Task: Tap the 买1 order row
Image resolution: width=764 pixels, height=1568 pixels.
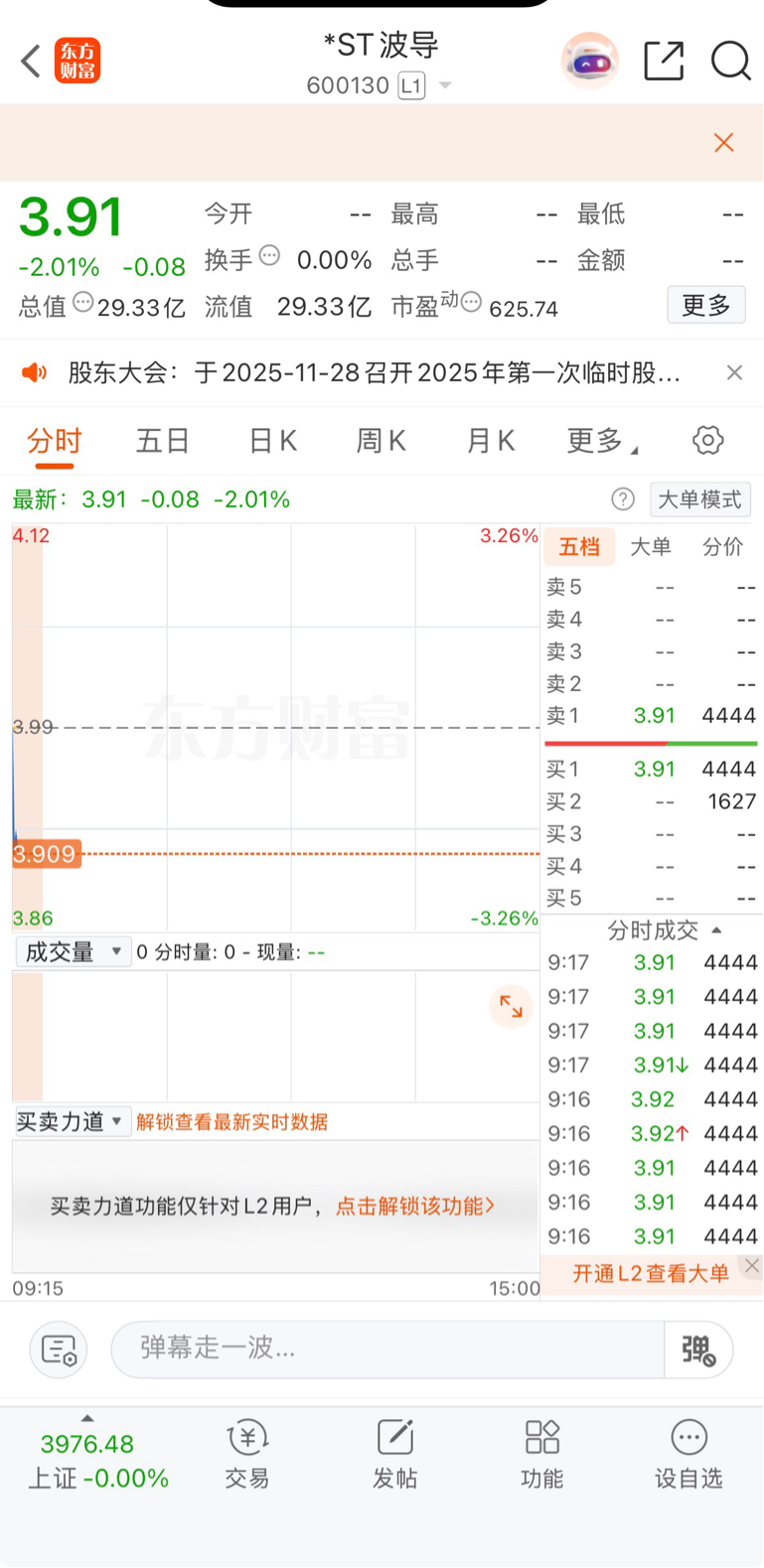Action: (652, 769)
